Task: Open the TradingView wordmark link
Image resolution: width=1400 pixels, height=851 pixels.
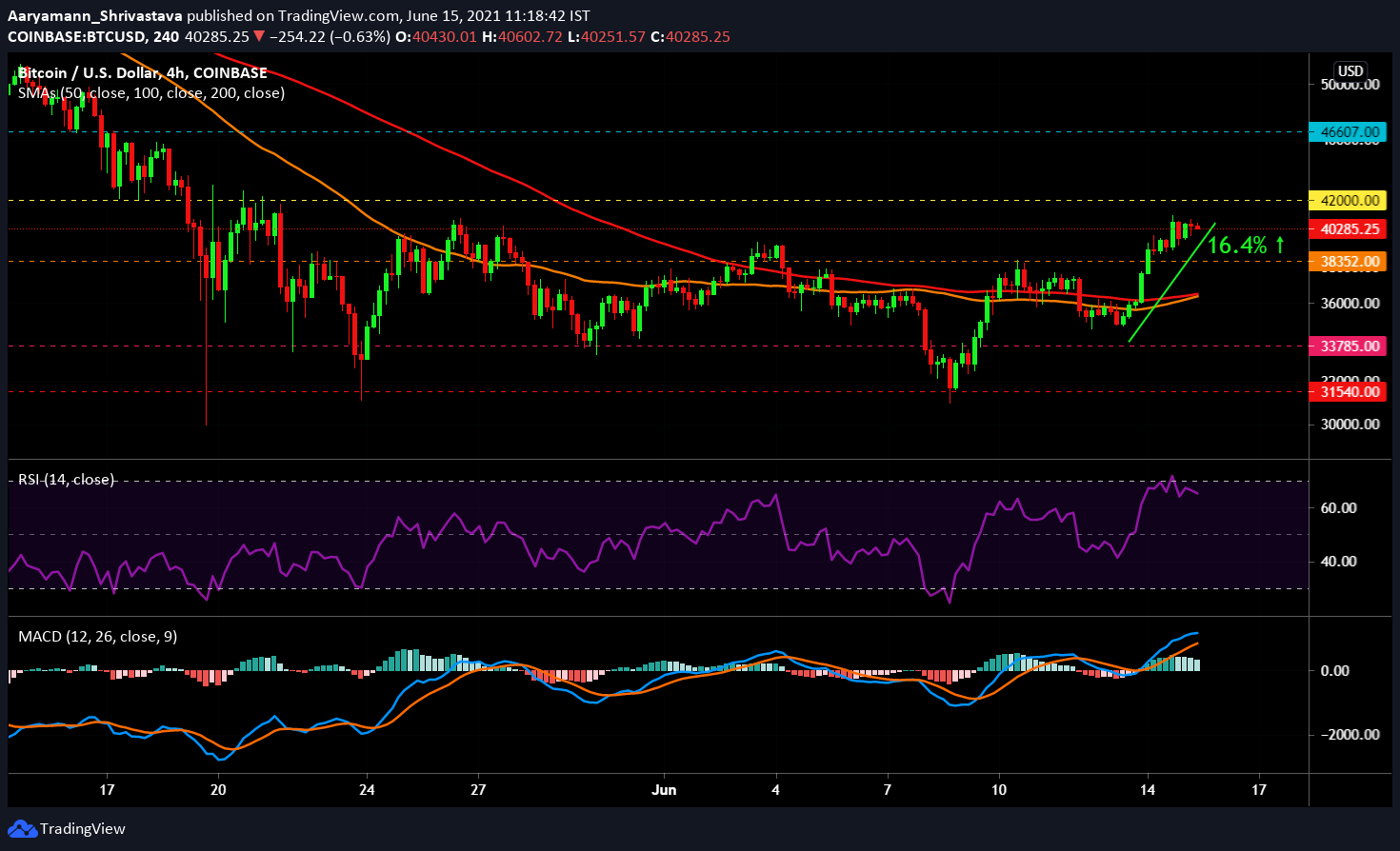Action: 82,829
